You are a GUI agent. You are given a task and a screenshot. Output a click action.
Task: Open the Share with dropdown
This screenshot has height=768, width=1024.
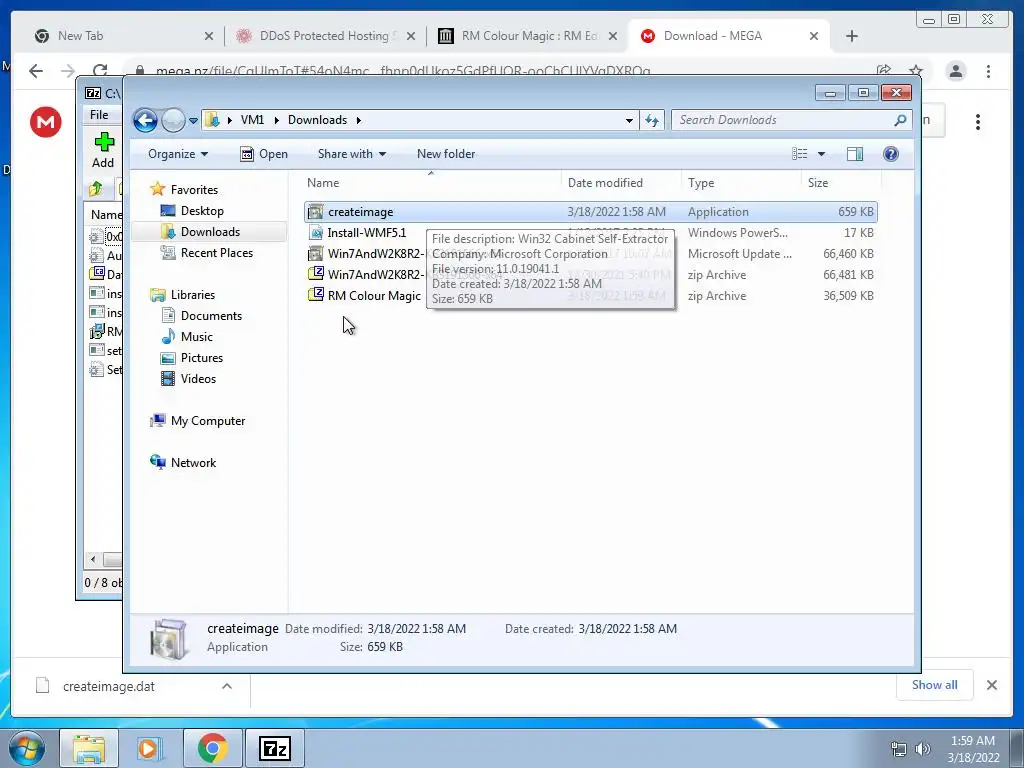(351, 154)
